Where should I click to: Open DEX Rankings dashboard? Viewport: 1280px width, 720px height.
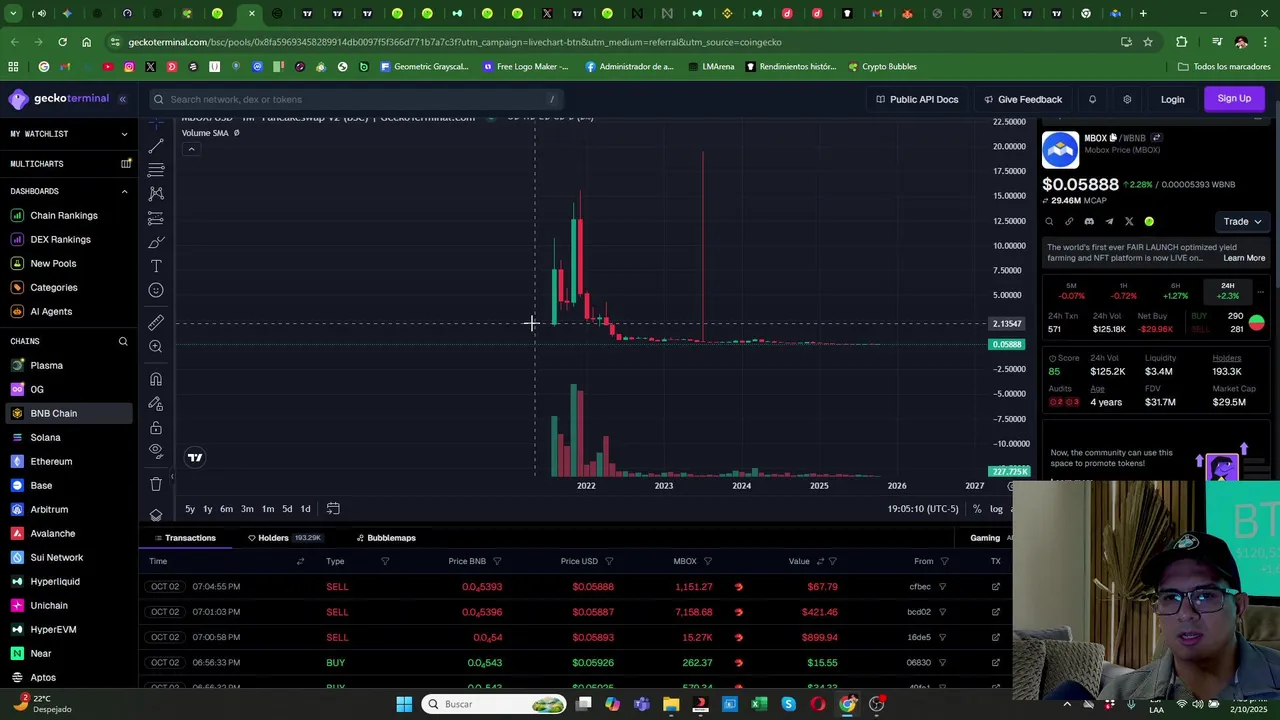(60, 239)
